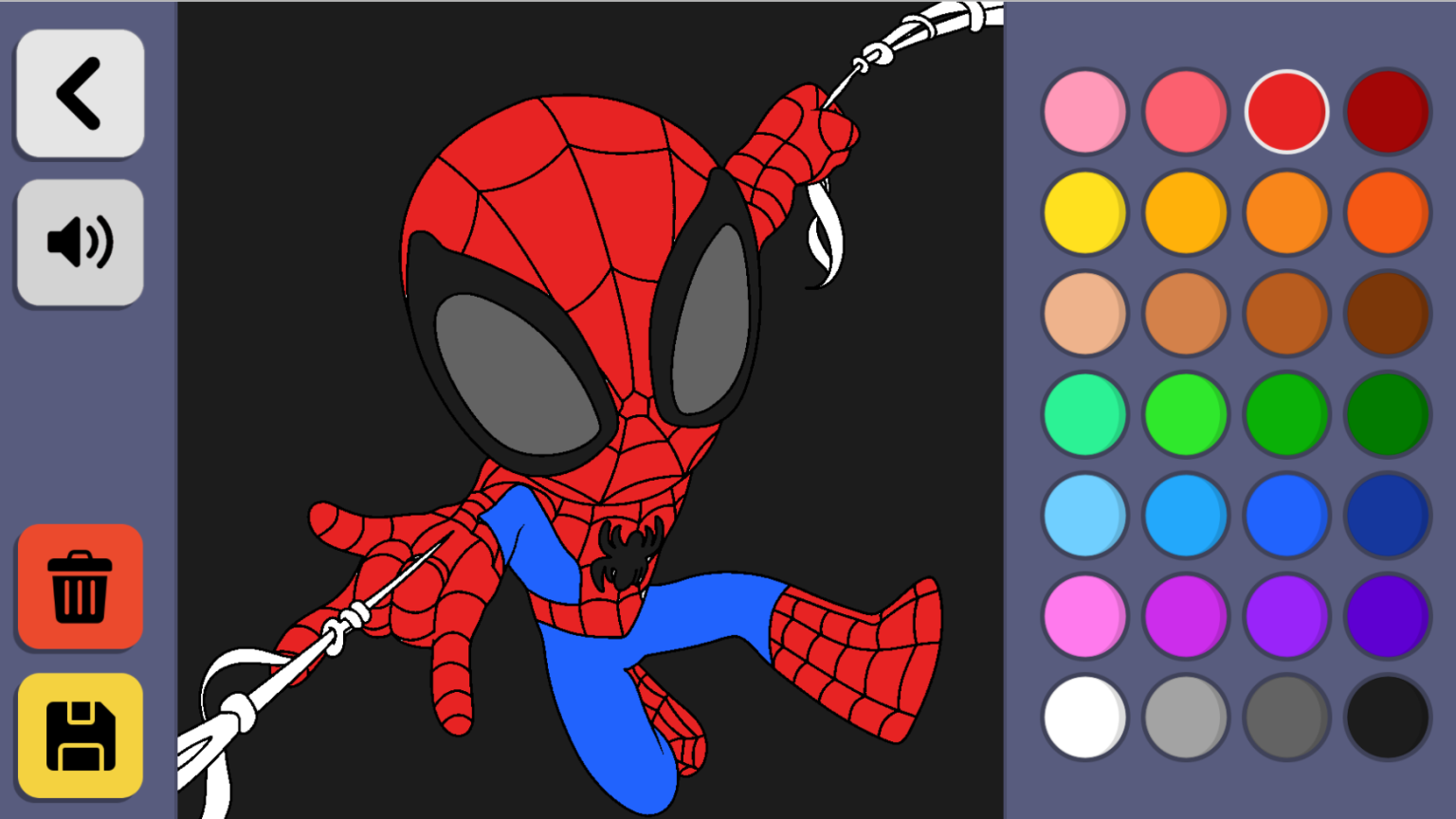The height and width of the screenshot is (819, 1456).
Task: Clear the coloring with the trash icon
Action: [80, 588]
